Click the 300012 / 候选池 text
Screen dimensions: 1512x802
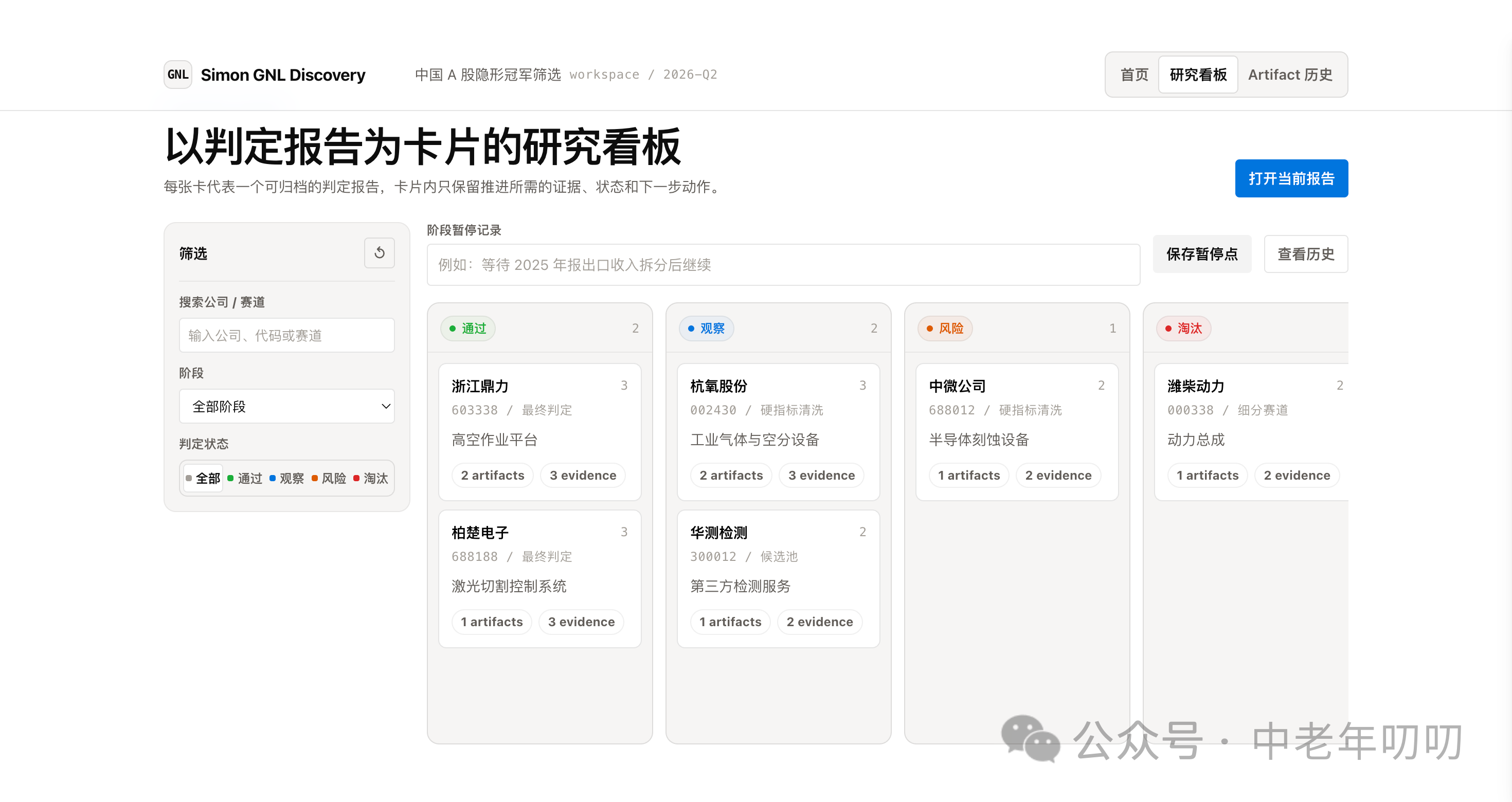tap(744, 557)
